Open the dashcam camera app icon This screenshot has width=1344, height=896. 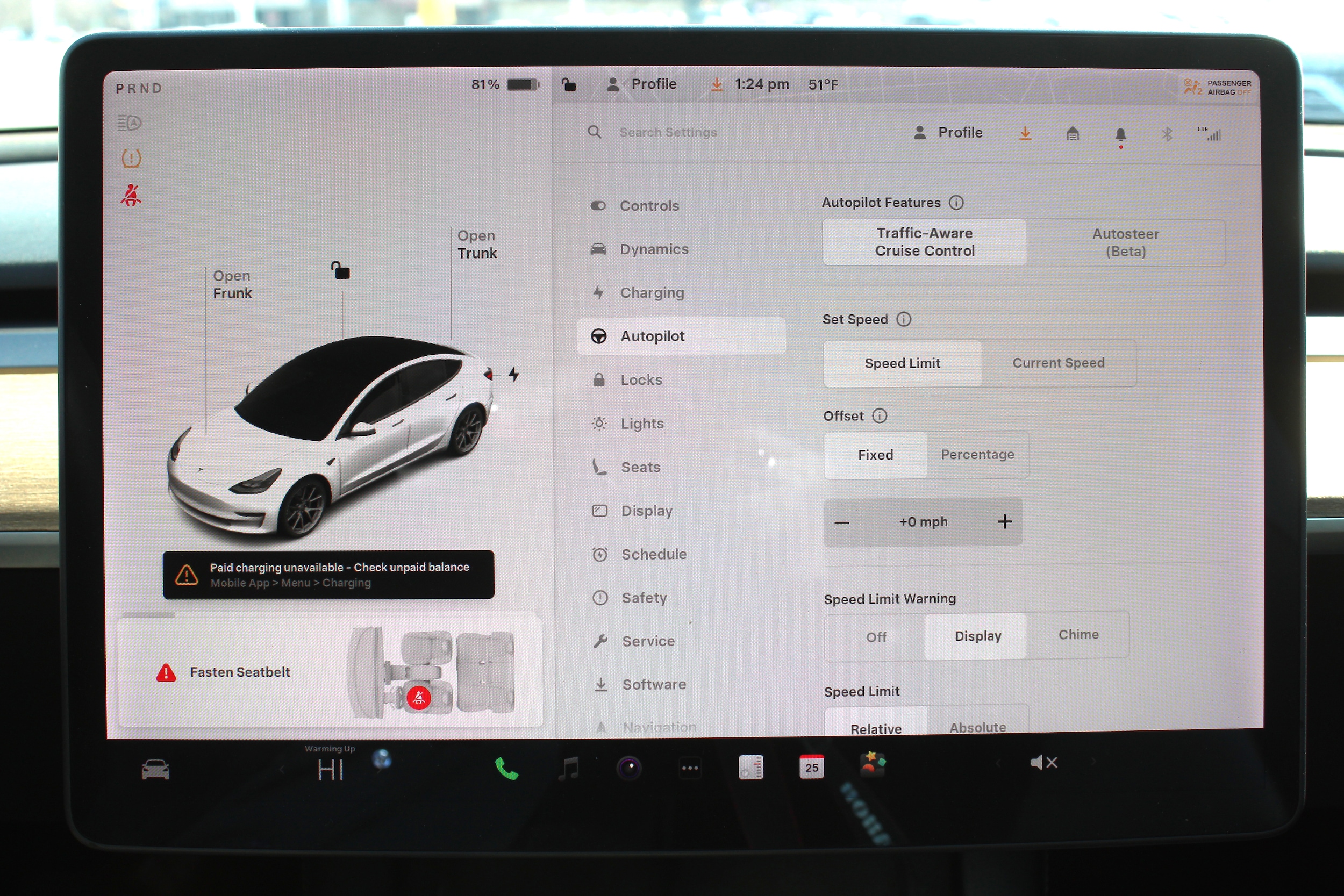[629, 768]
